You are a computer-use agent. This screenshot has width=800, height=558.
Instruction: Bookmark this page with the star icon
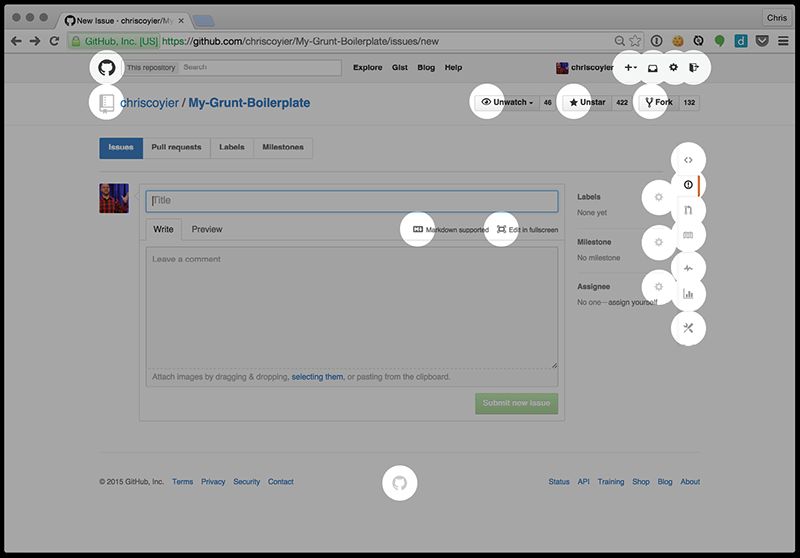pyautogui.click(x=635, y=41)
